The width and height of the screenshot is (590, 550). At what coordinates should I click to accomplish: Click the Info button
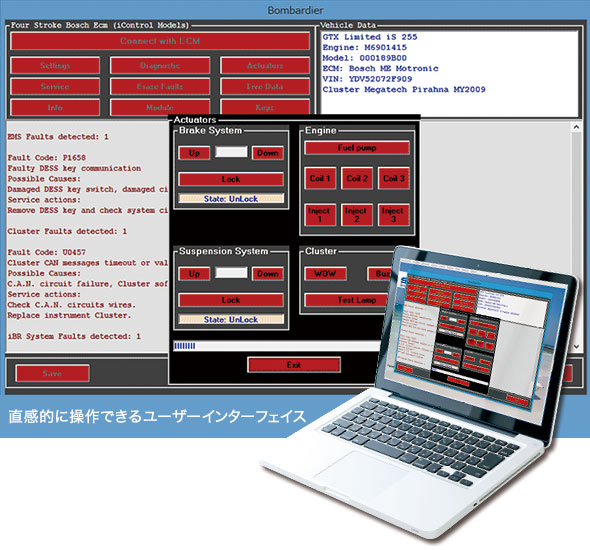coord(55,107)
